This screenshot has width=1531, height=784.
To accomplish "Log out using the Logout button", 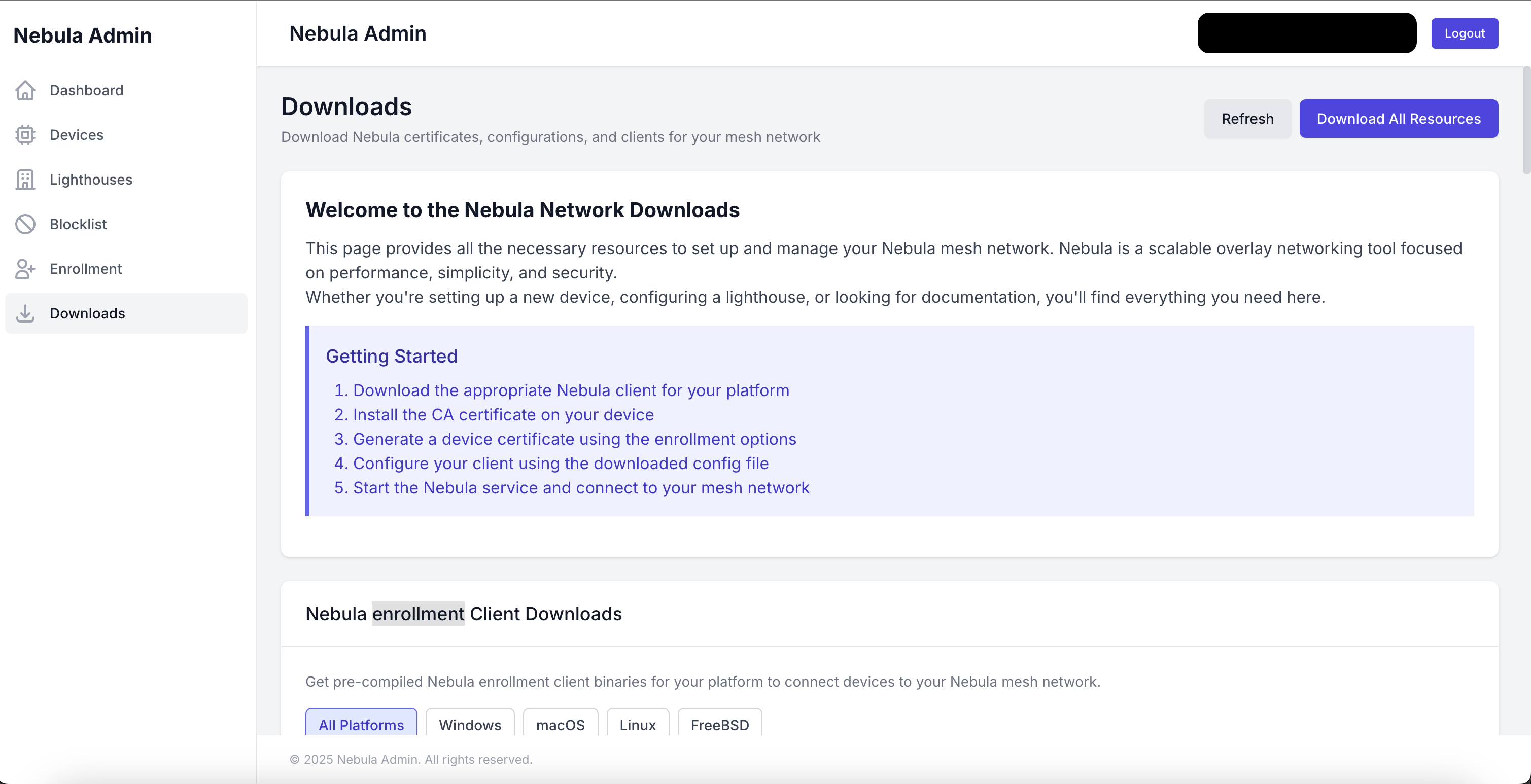I will click(x=1464, y=33).
